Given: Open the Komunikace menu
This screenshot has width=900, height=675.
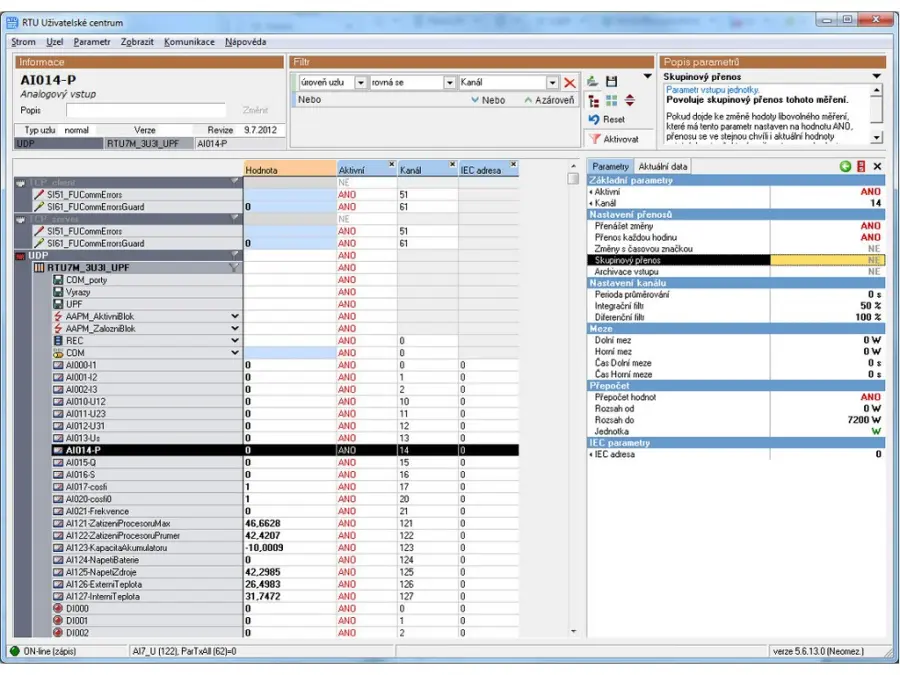Looking at the screenshot, I should coord(189,42).
